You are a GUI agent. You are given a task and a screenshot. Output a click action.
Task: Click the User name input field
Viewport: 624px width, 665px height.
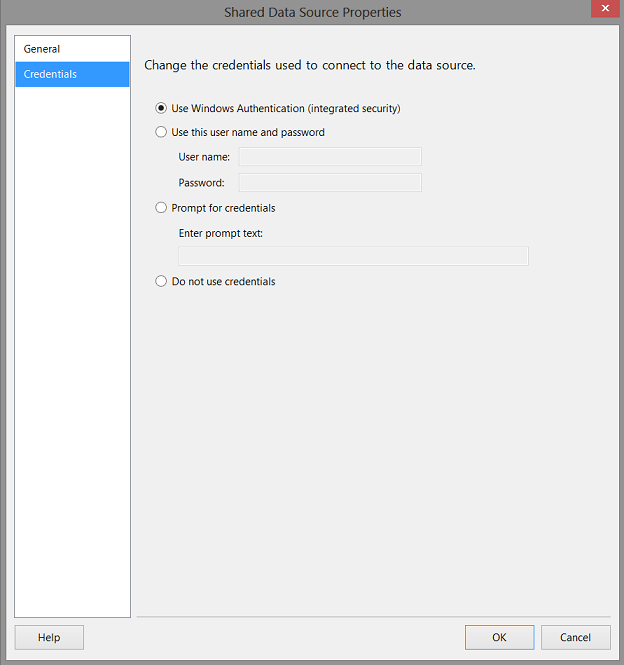click(330, 157)
